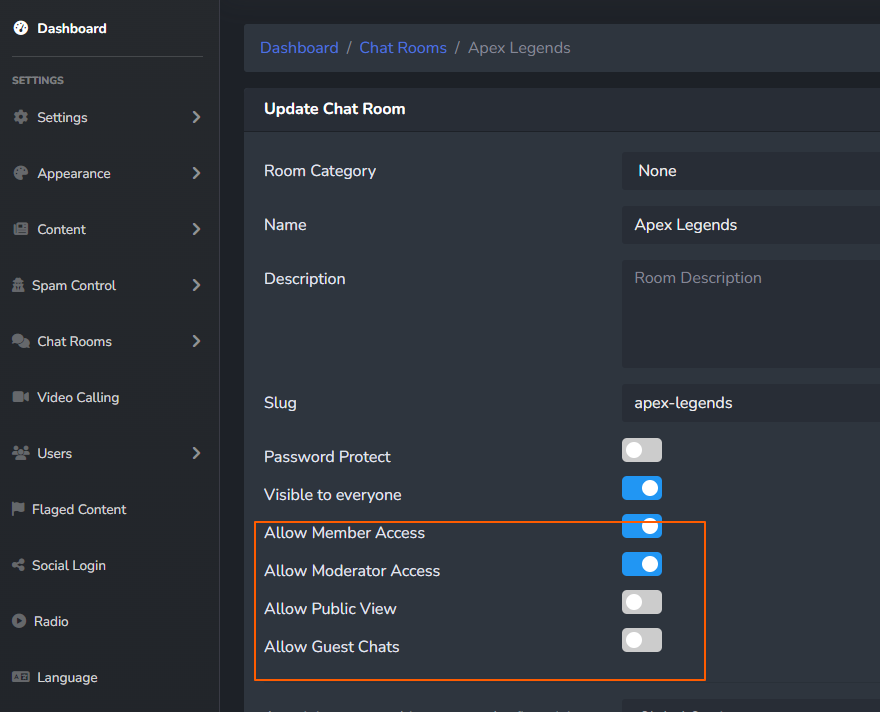The height and width of the screenshot is (712, 880).
Task: Go to Dashboard breadcrumb link
Action: point(299,48)
